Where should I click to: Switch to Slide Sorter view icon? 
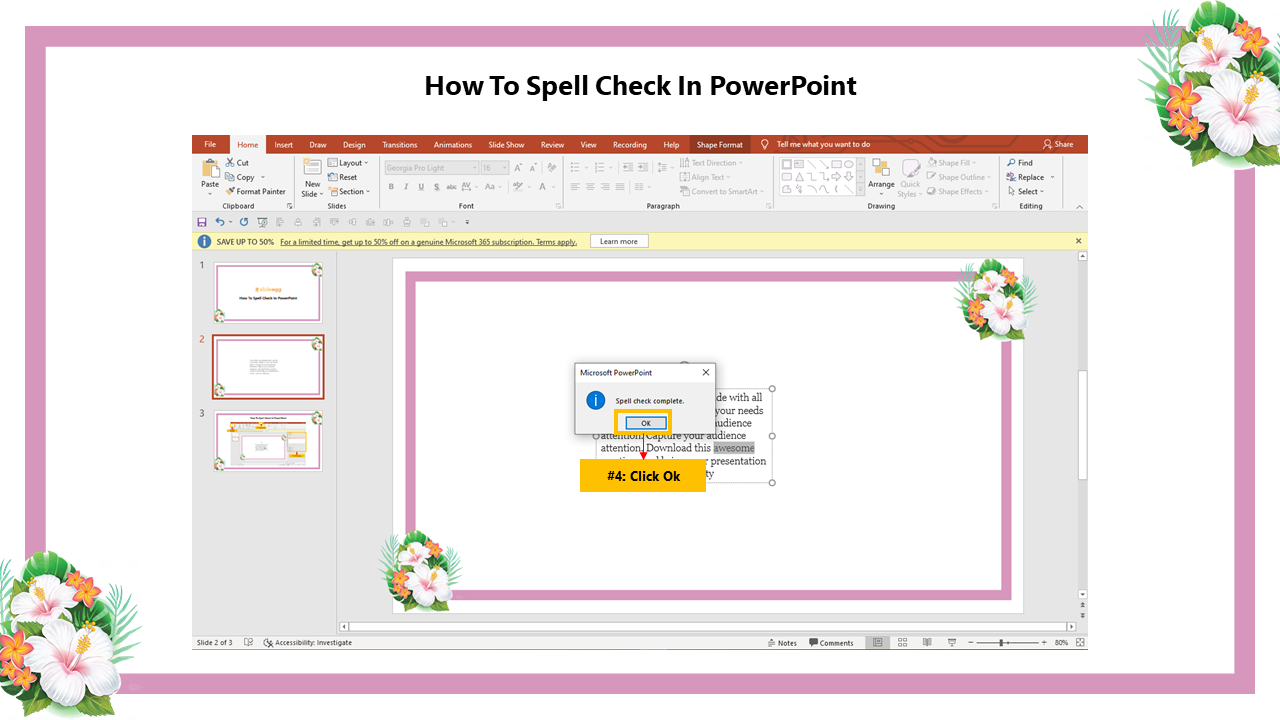click(903, 643)
